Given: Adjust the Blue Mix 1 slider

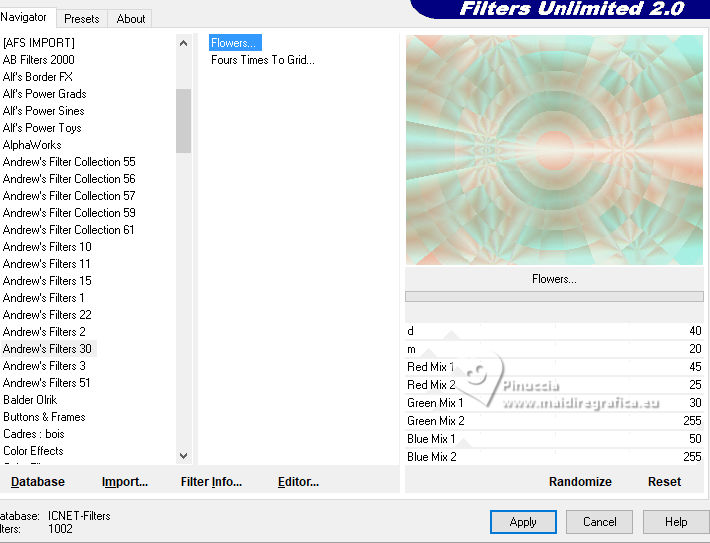Looking at the screenshot, I should tap(554, 439).
